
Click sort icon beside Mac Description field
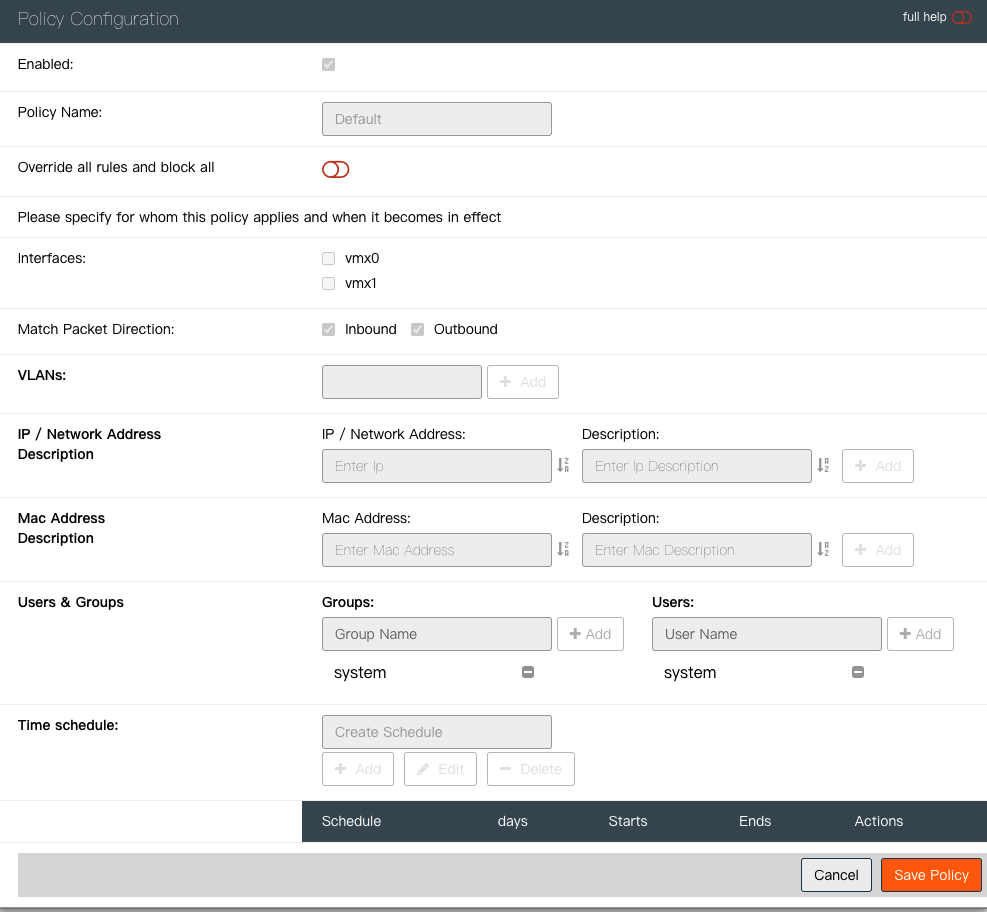[823, 550]
